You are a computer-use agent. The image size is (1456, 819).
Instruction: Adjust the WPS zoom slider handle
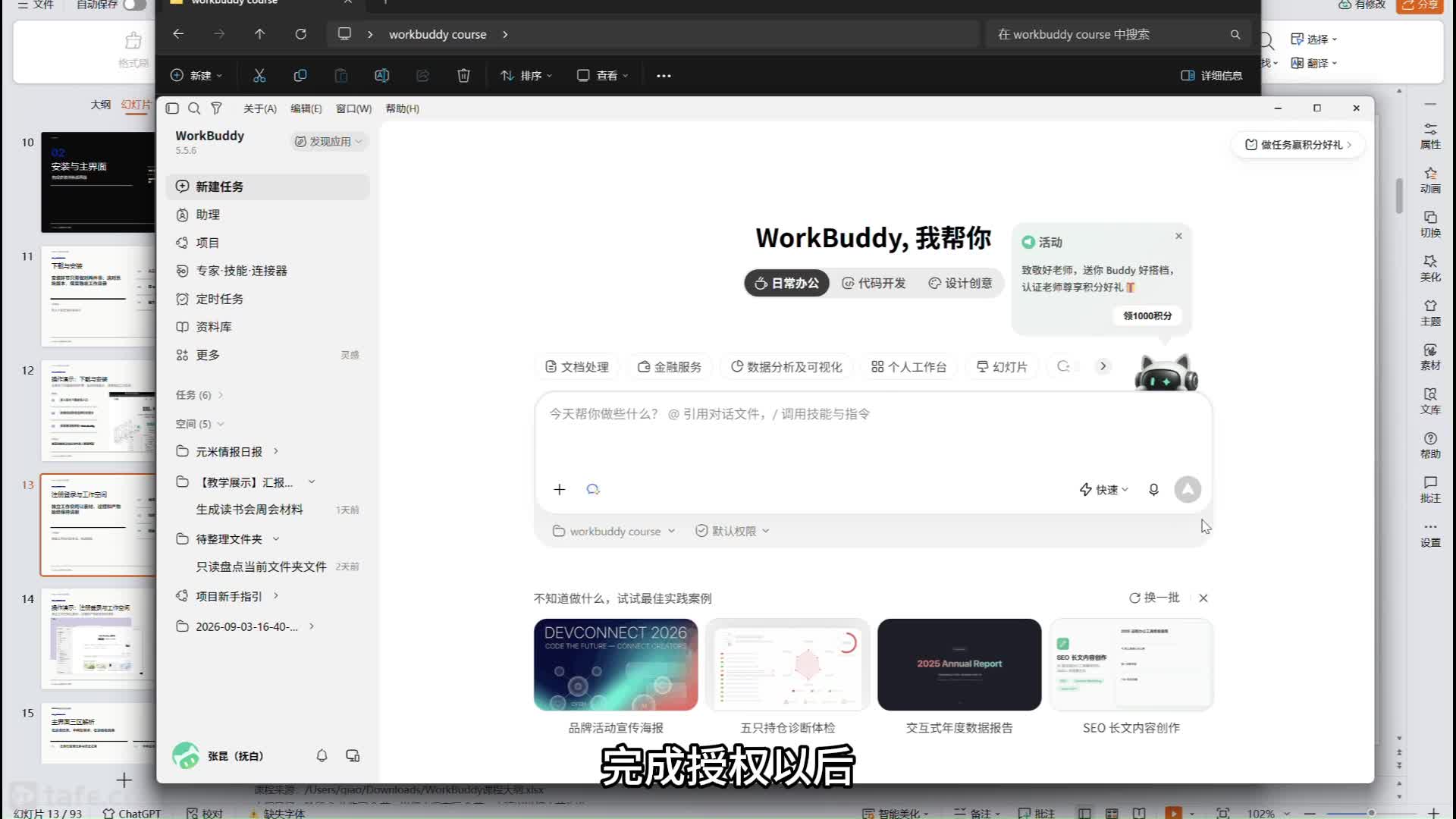(x=1371, y=813)
